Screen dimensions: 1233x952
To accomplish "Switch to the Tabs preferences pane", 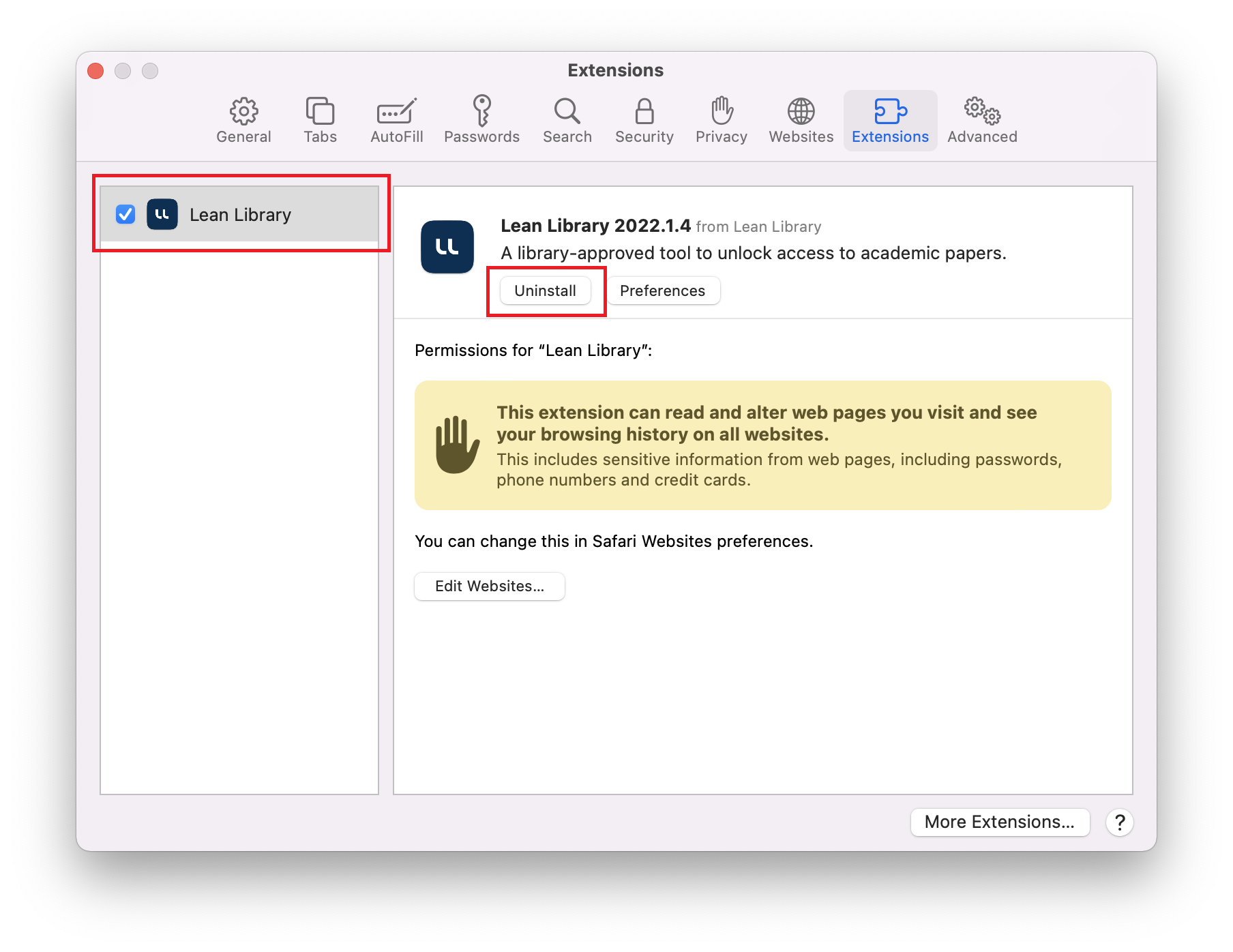I will tap(320, 121).
